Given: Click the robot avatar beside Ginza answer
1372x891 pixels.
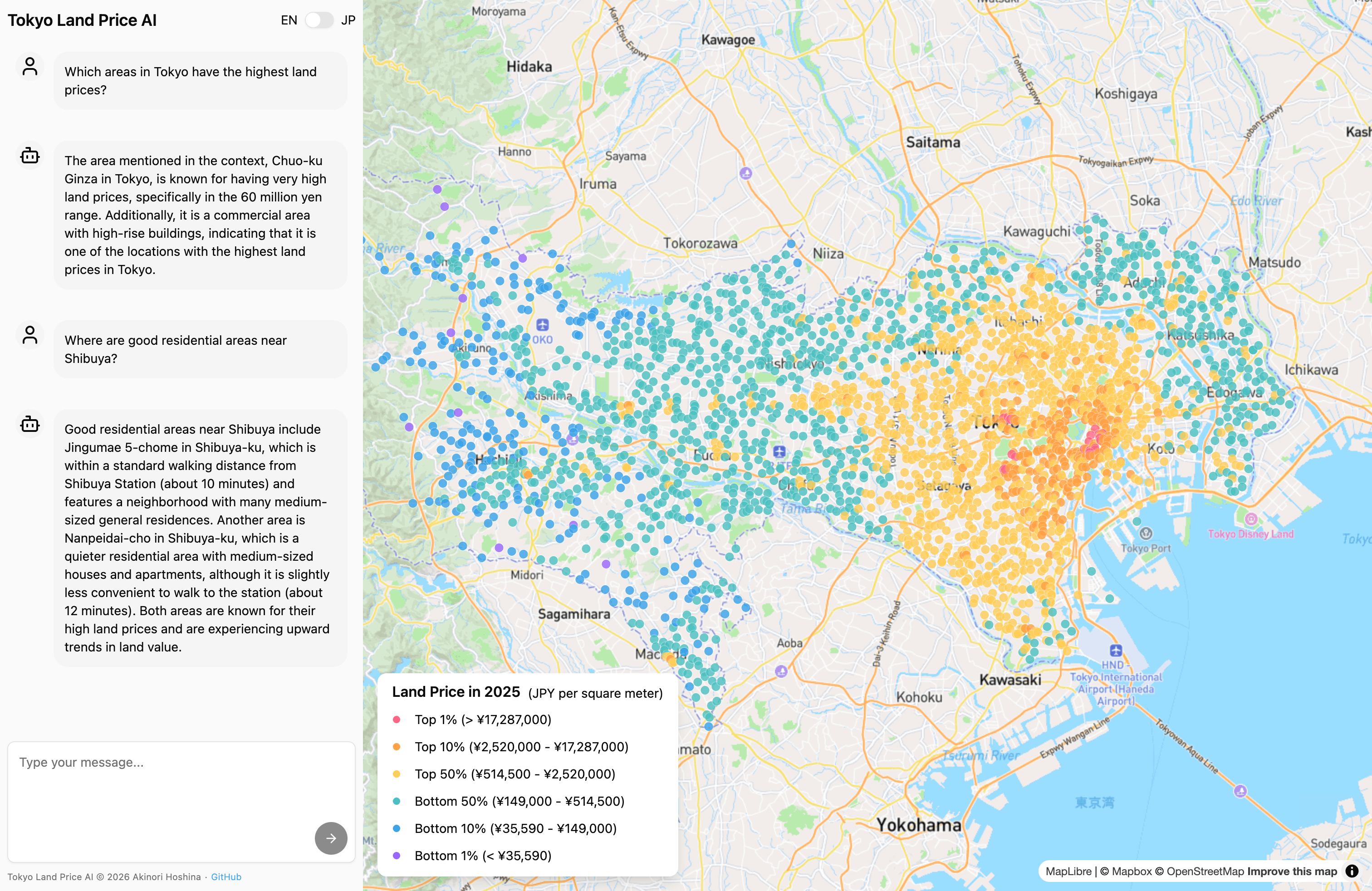Looking at the screenshot, I should [x=30, y=156].
